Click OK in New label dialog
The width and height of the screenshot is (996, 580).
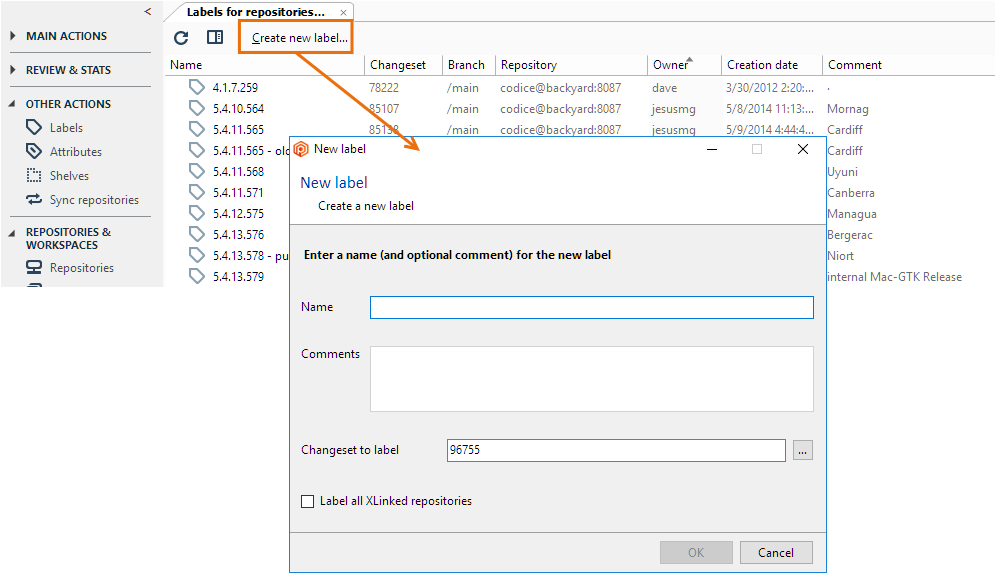point(696,553)
